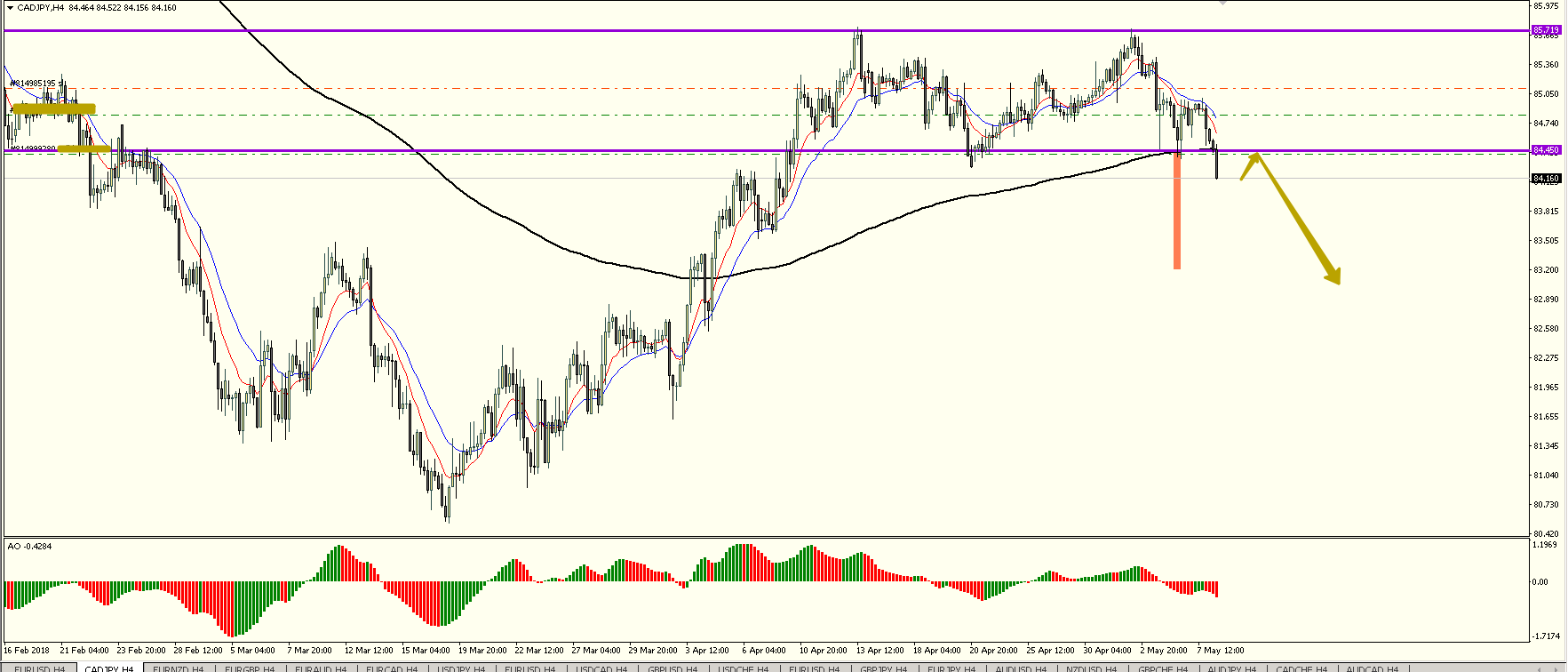Click the 13 Apr 12:00 time axis label
This screenshot has width=1568, height=672.
(x=880, y=651)
